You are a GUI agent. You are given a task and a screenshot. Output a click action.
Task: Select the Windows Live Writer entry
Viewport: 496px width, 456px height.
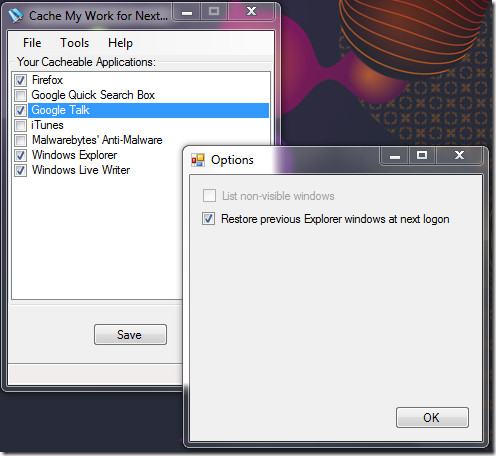coord(81,170)
